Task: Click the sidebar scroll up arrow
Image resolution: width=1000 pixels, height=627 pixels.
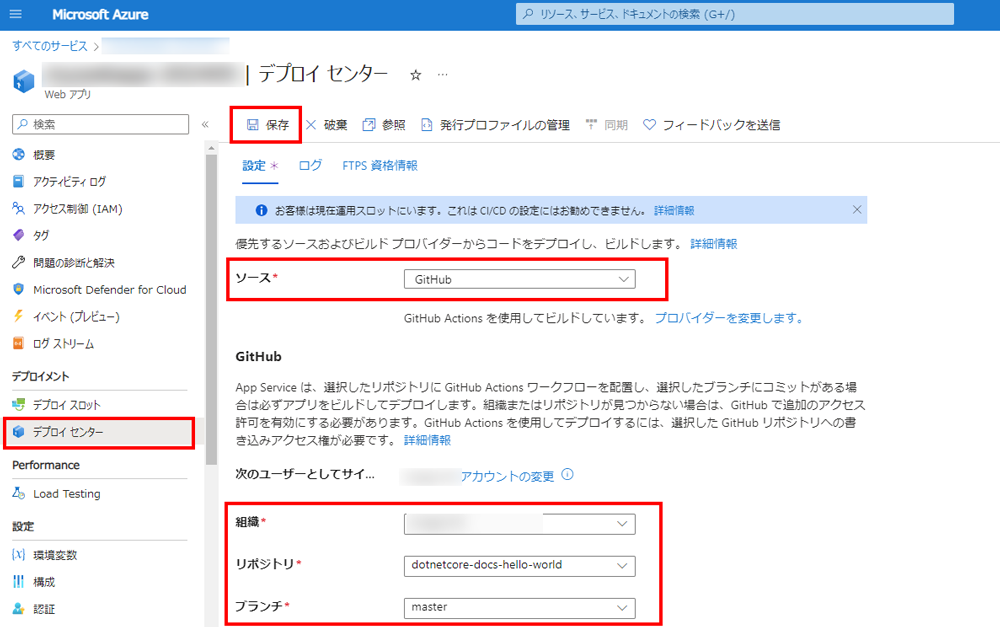Action: click(211, 148)
